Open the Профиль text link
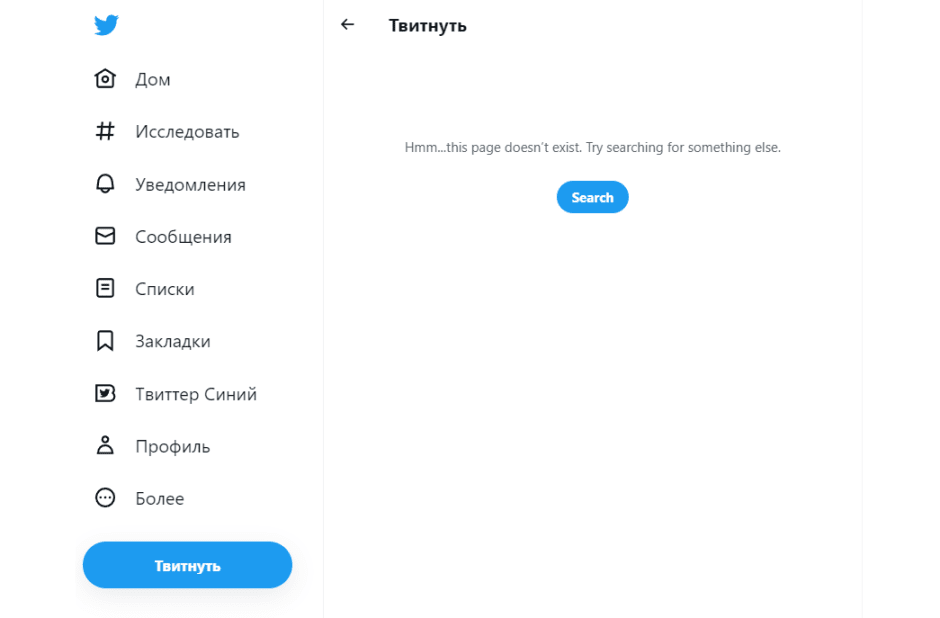 [173, 447]
